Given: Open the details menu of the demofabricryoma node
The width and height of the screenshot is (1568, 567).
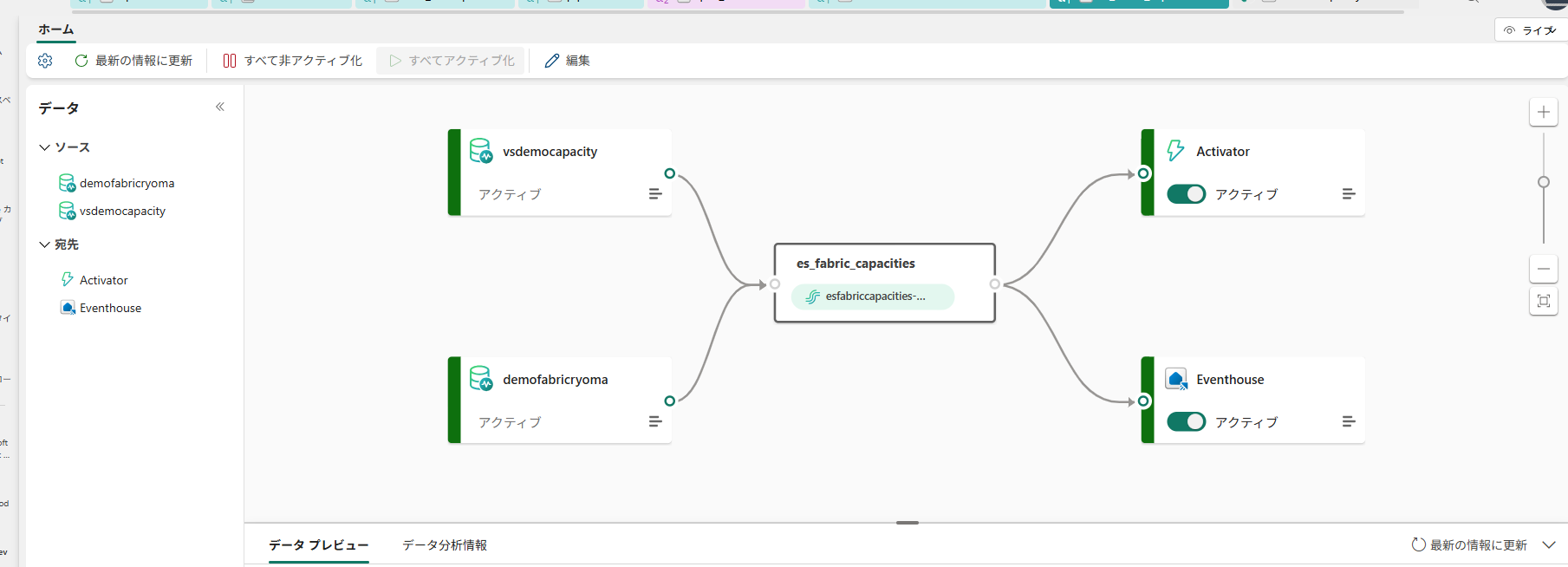Looking at the screenshot, I should pos(655,422).
